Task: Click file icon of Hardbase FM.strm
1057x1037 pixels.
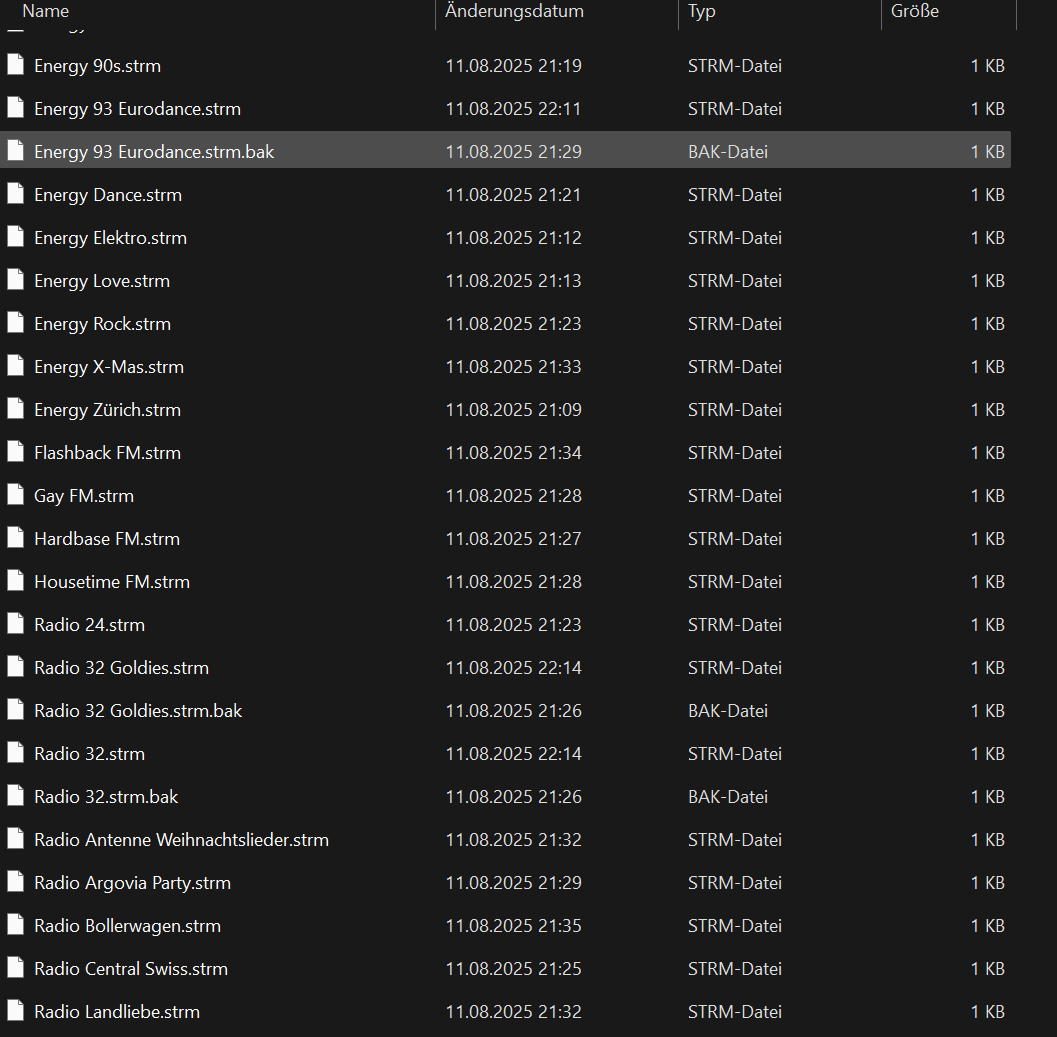Action: tap(16, 537)
